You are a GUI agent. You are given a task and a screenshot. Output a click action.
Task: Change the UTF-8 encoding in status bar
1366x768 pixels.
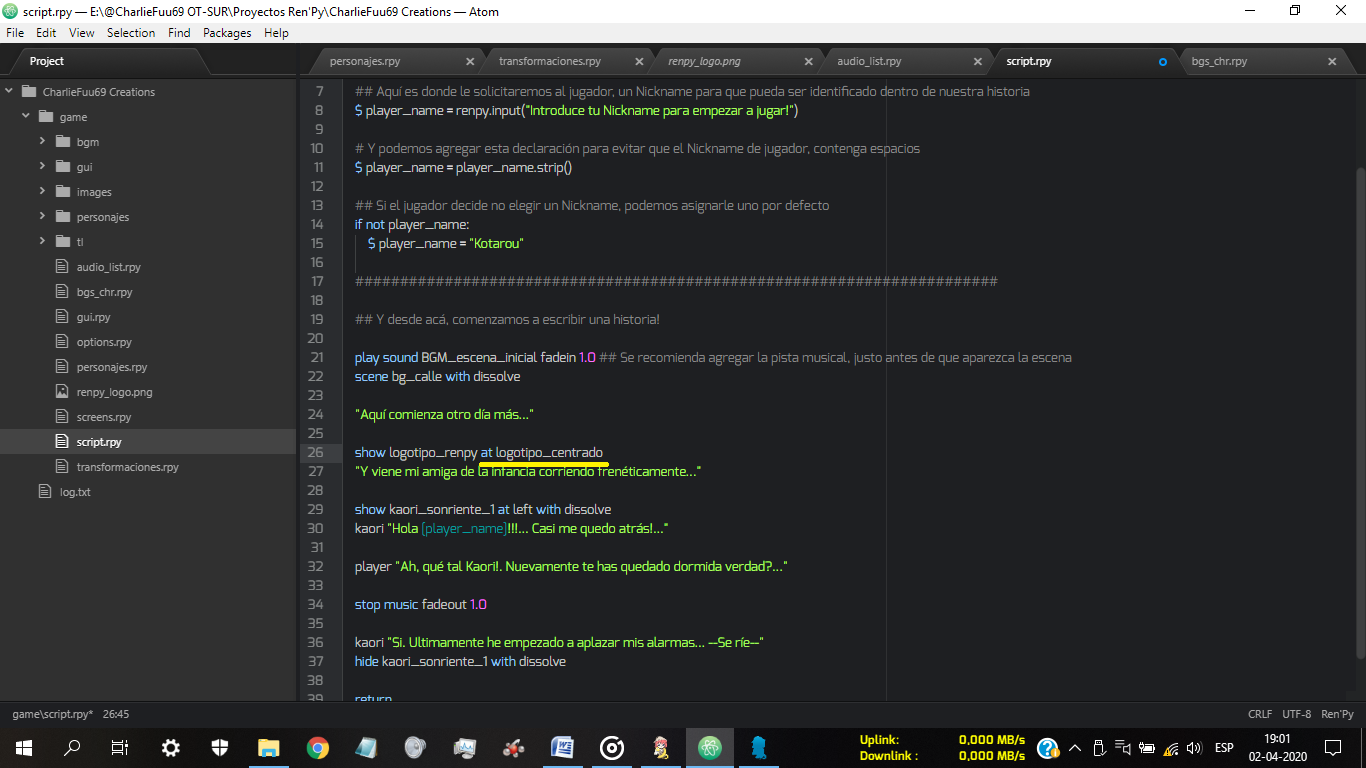(1296, 714)
